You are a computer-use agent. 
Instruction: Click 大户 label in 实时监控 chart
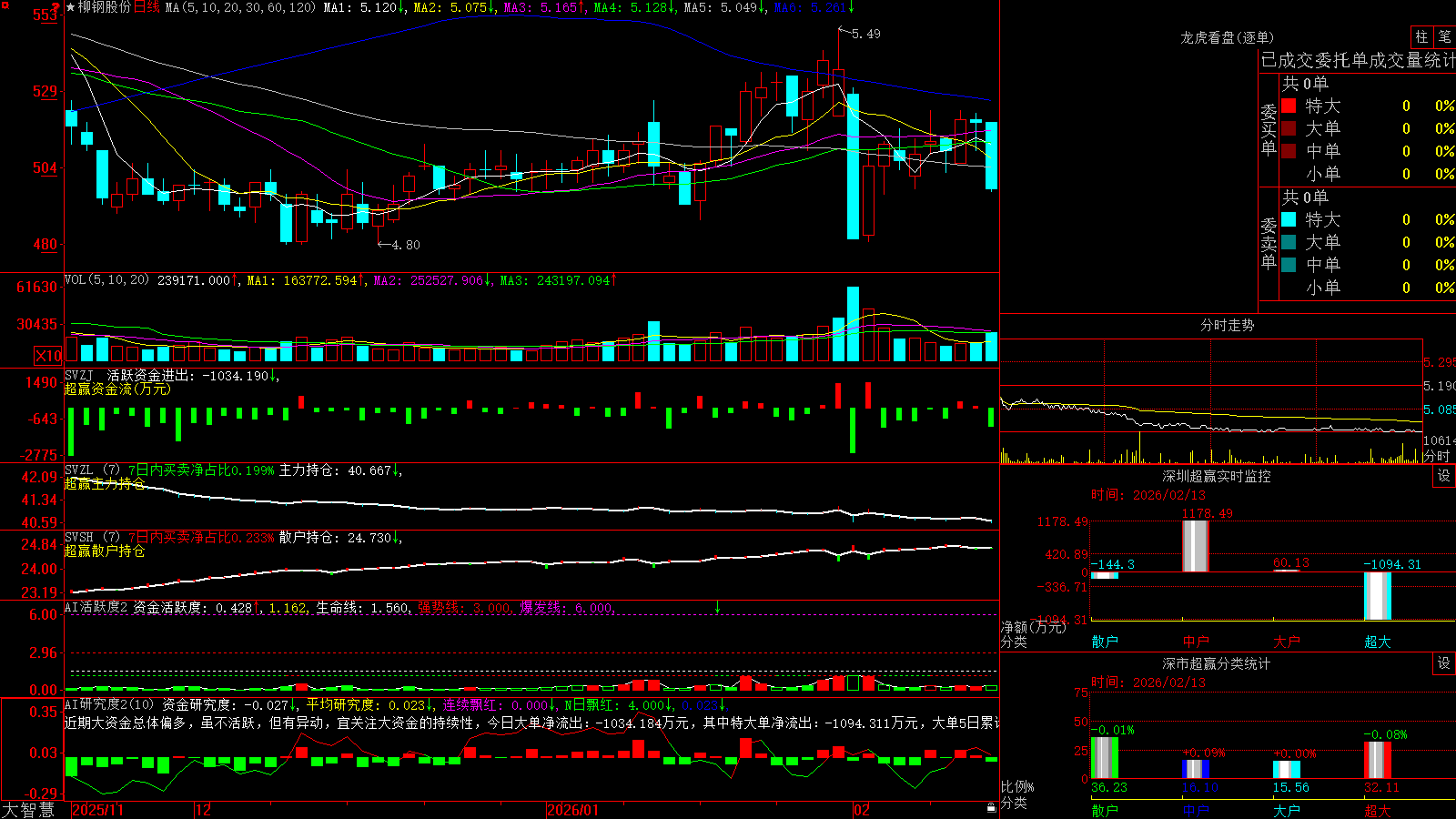[1287, 642]
